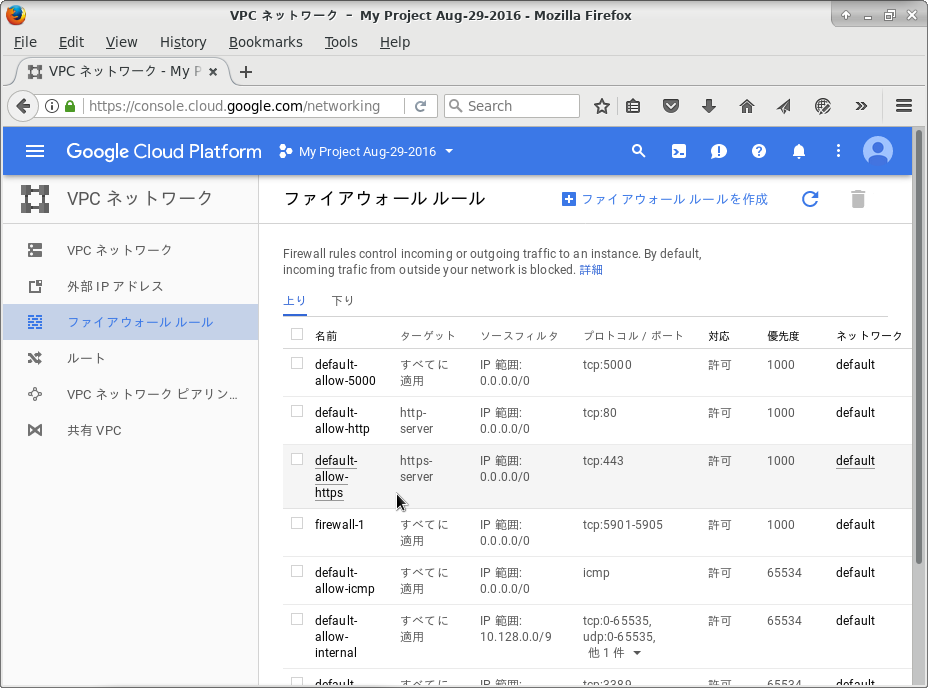Click the help question mark icon
The width and height of the screenshot is (928, 688).
759,151
